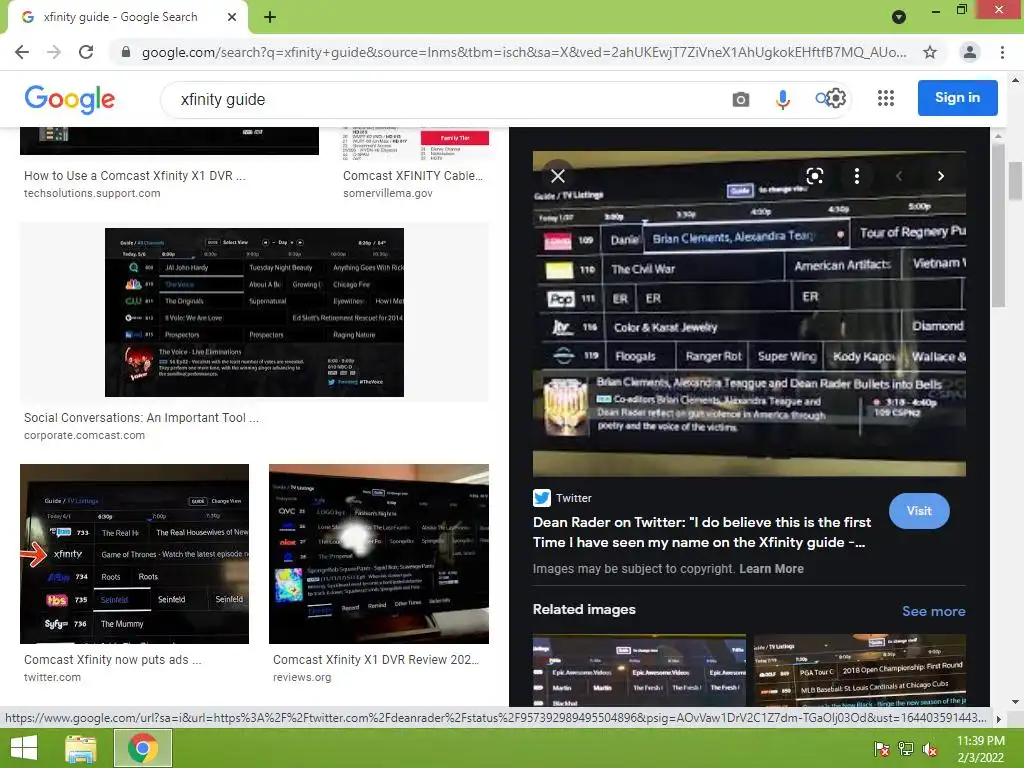Image resolution: width=1024 pixels, height=768 pixels.
Task: Open search settings gear icon
Action: tap(837, 99)
